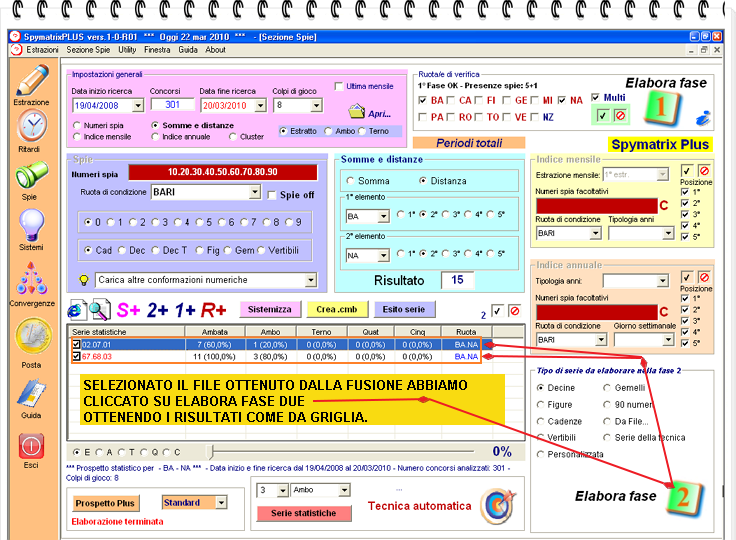Click Elabora fase 1 green icon
This screenshot has width=736, height=540.
[662, 108]
